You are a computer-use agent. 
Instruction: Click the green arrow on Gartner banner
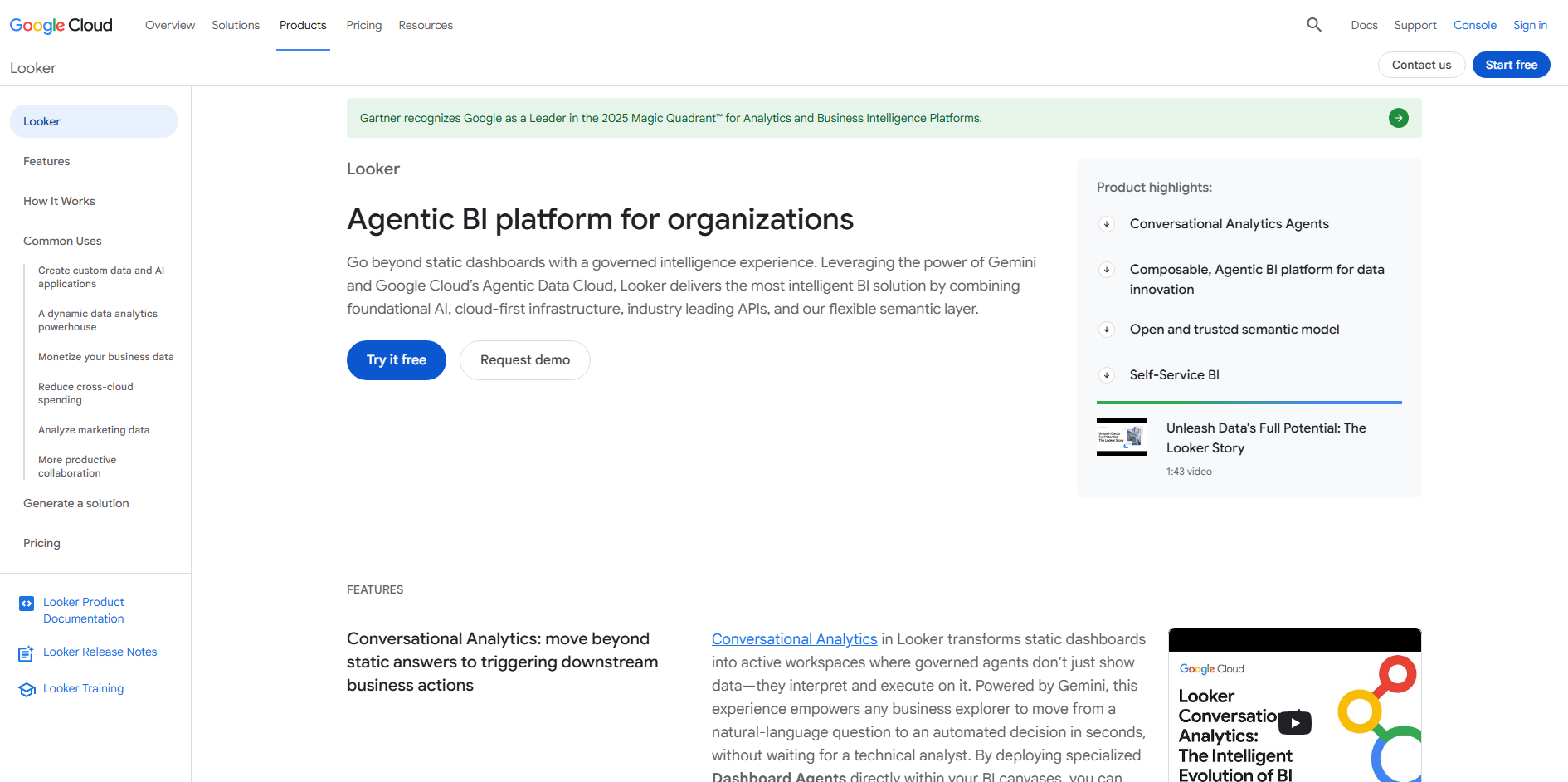(x=1399, y=118)
